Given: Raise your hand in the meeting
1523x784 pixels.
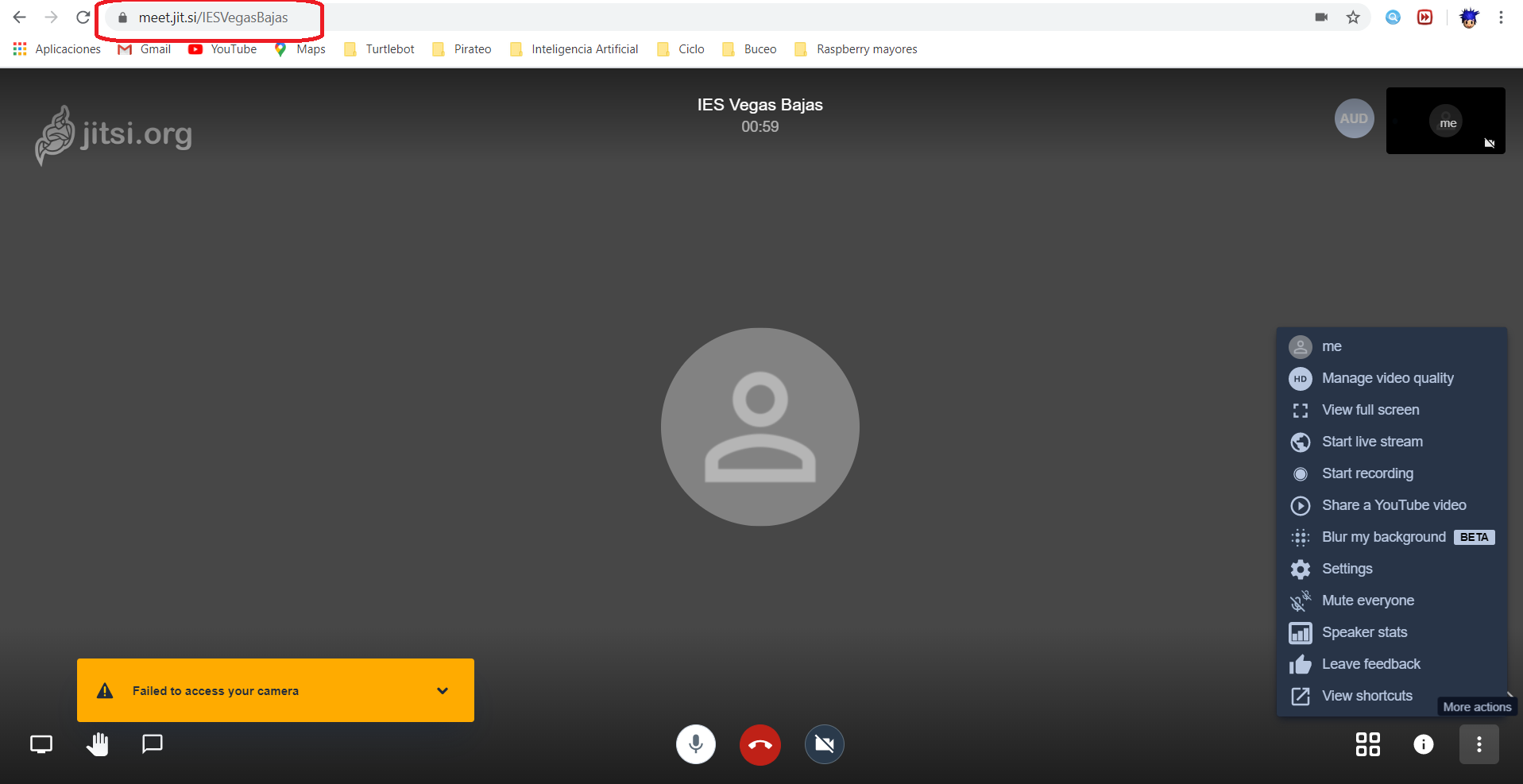Looking at the screenshot, I should click(x=98, y=744).
